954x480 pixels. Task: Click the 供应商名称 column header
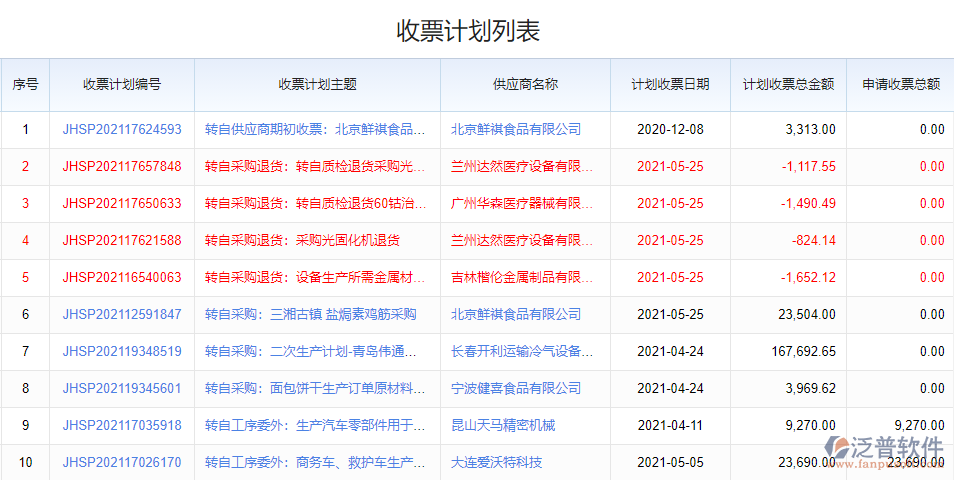(x=525, y=85)
